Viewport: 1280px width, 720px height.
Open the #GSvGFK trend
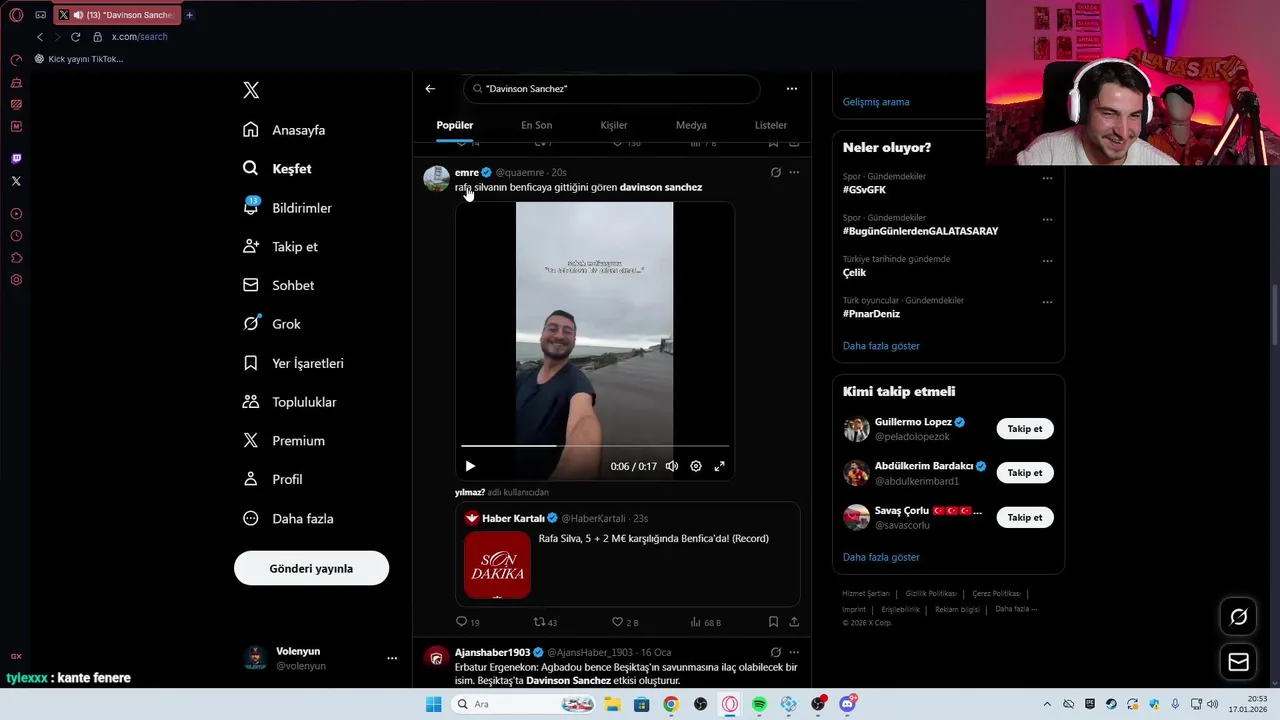coord(864,190)
